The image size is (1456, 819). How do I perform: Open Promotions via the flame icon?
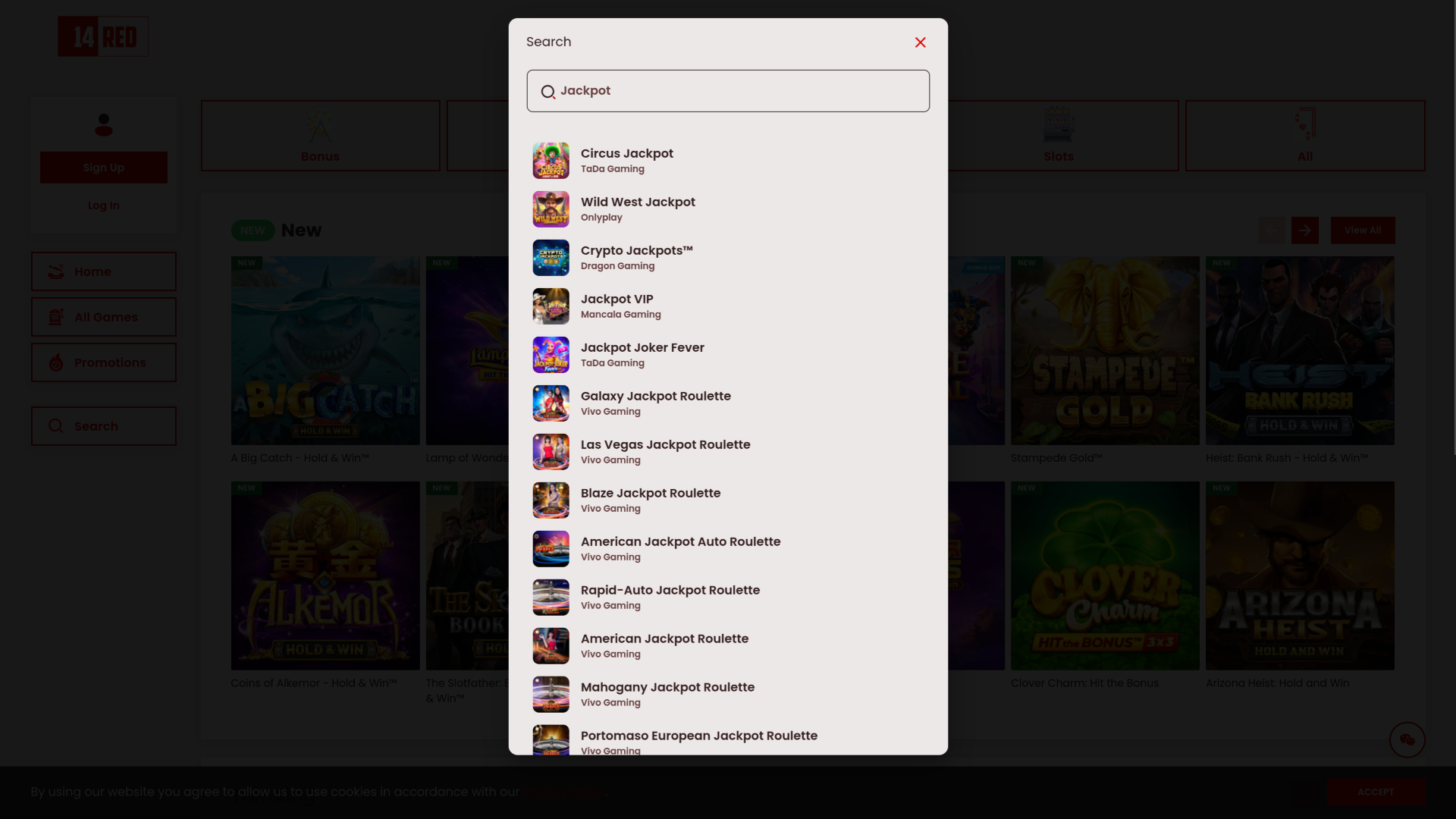coord(55,362)
